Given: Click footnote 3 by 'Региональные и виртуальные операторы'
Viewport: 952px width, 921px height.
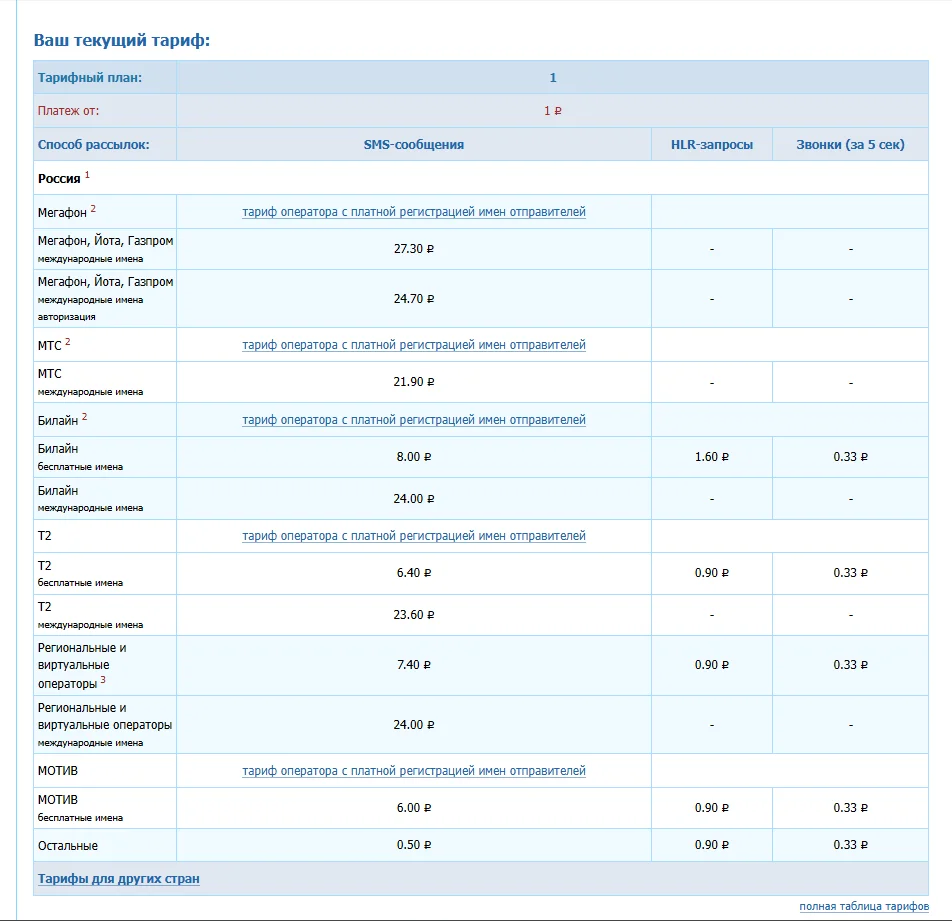Looking at the screenshot, I should (103, 679).
